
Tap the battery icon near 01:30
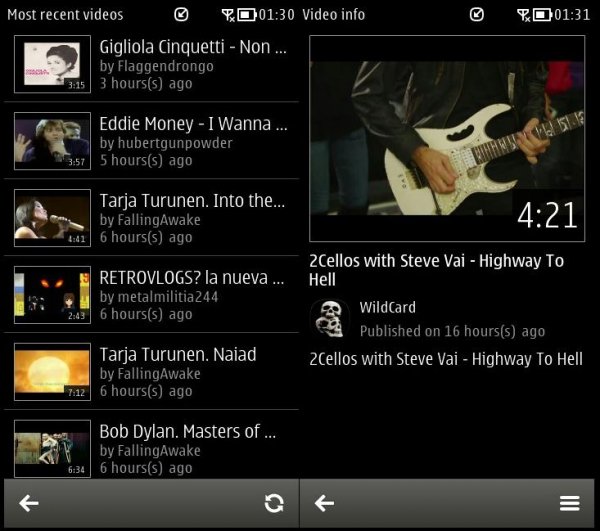pyautogui.click(x=247, y=15)
